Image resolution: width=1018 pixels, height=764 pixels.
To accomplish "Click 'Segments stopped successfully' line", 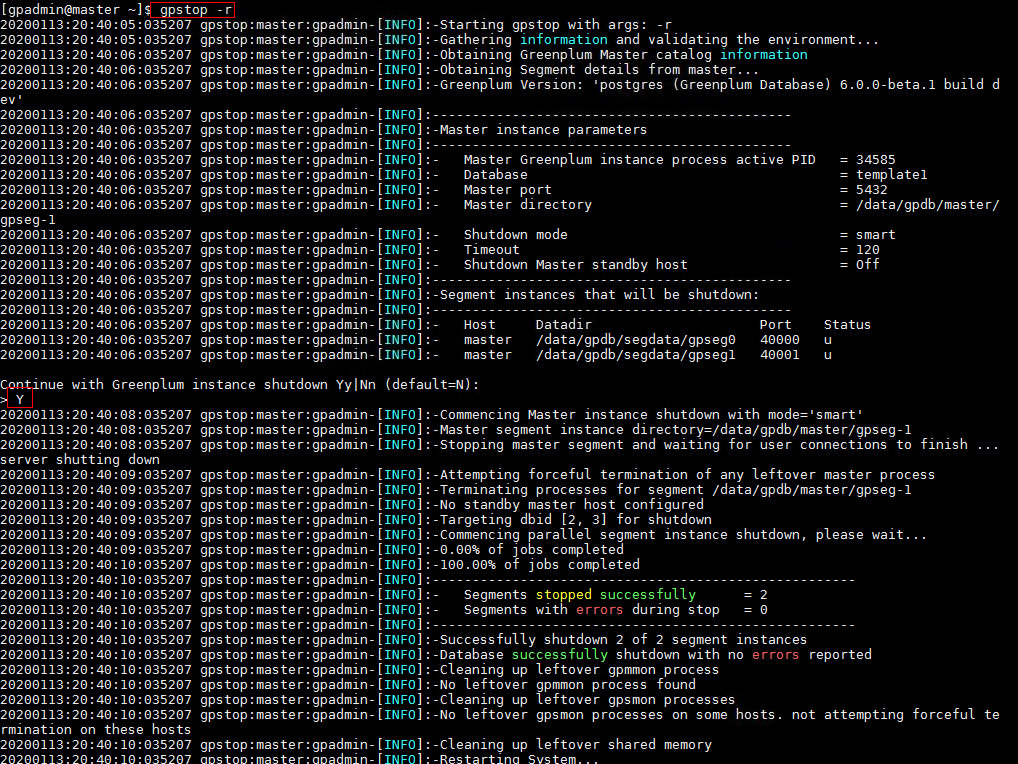I will pyautogui.click(x=615, y=595).
